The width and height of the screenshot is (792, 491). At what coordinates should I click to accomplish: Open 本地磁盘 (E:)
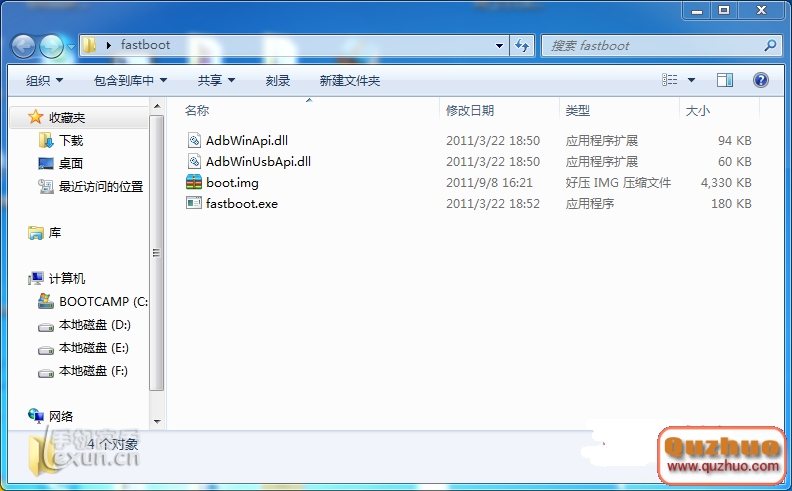tap(93, 348)
